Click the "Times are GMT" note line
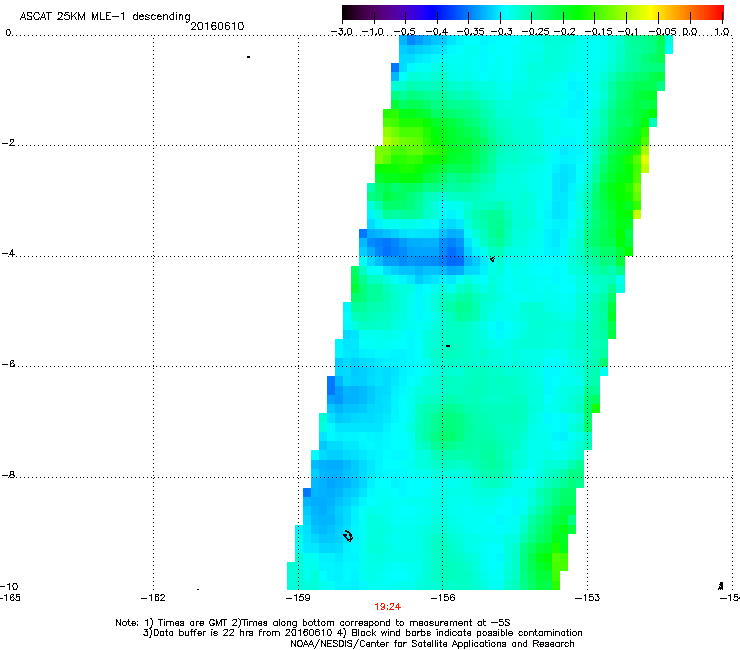 [x=312, y=623]
